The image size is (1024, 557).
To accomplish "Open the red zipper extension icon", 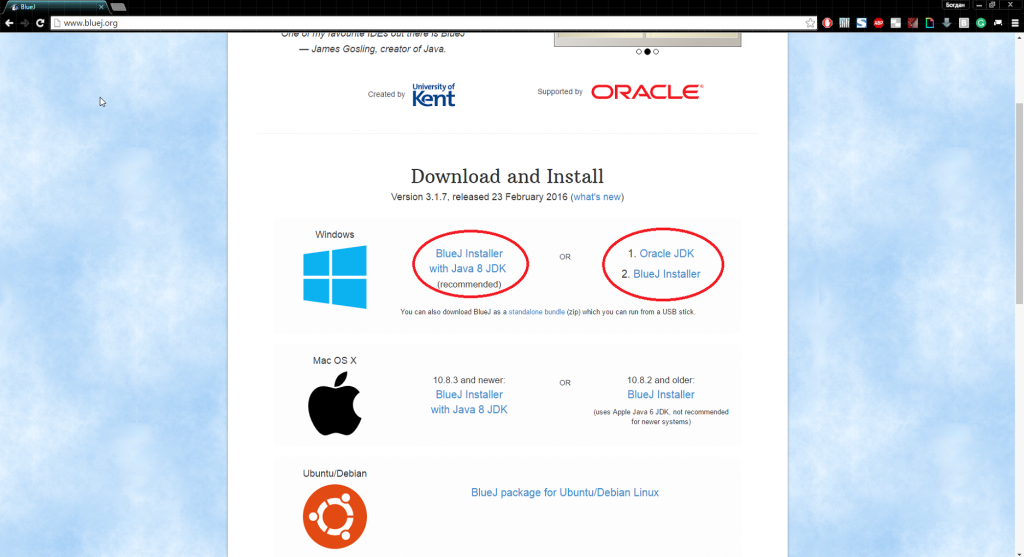I will (912, 23).
